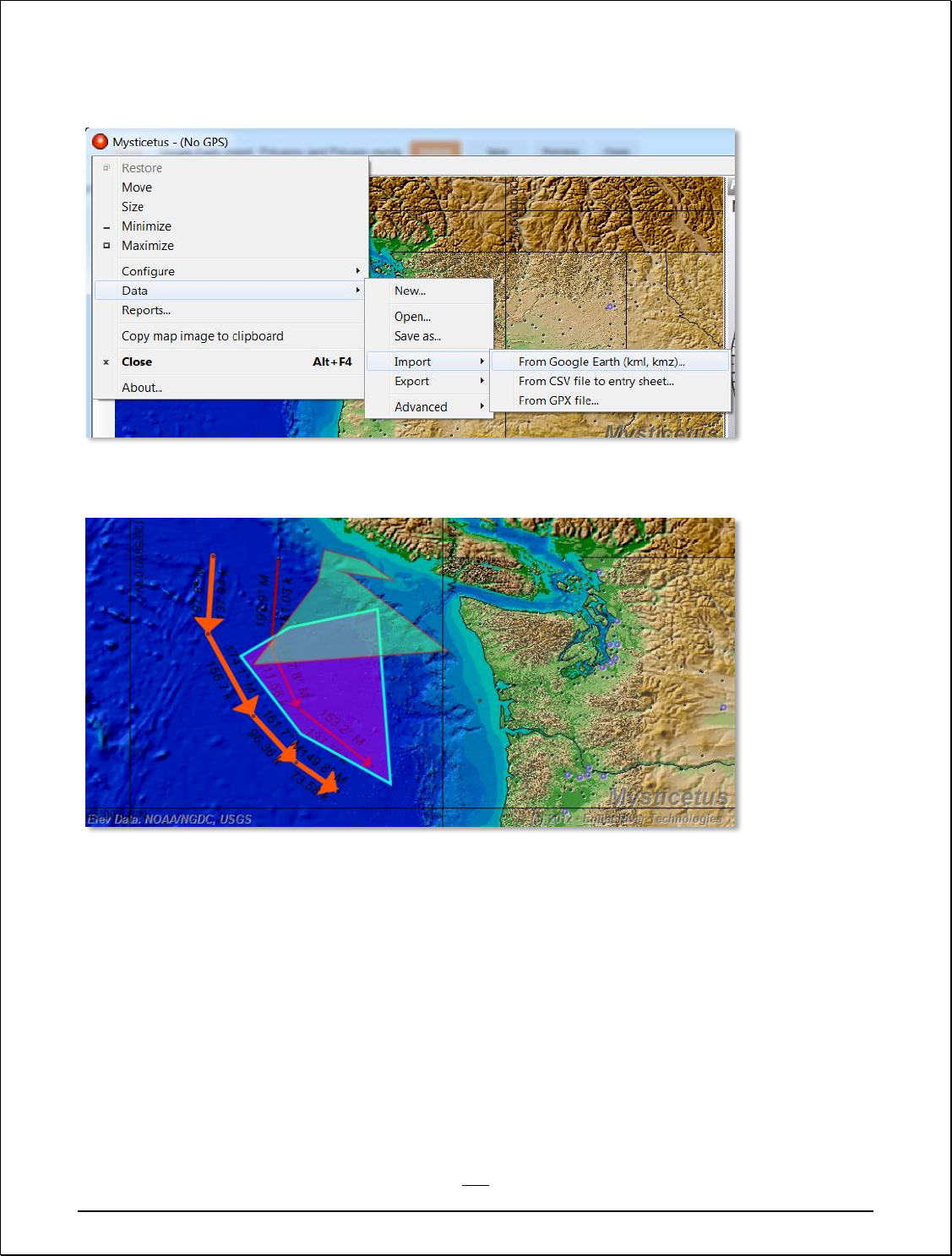Expand the Advanced submenu arrow

click(x=482, y=406)
